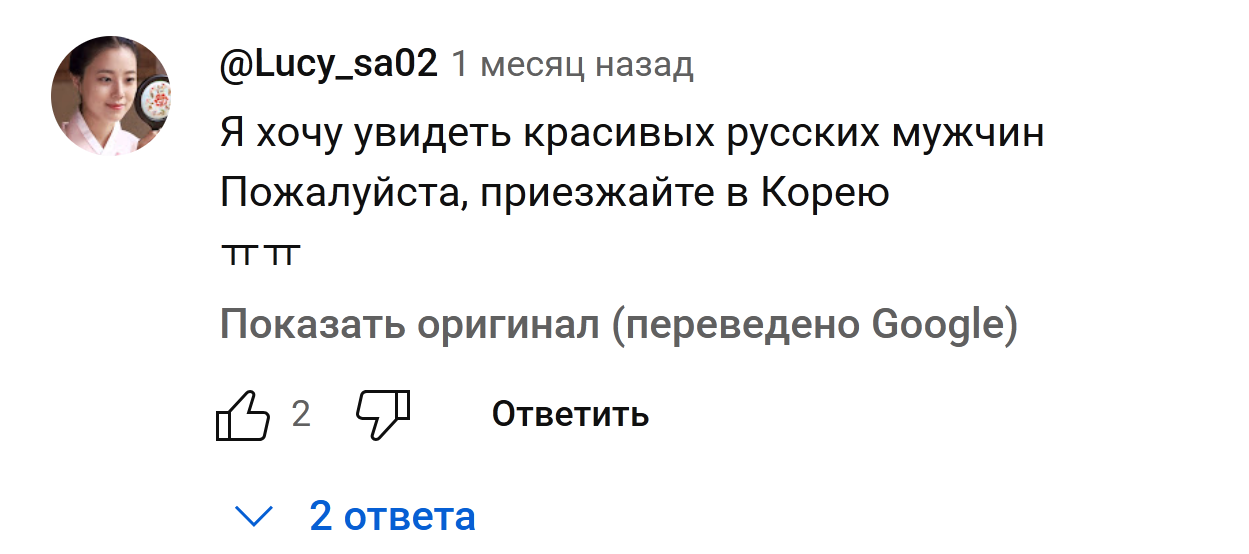Click the "(переведено" text in the translation notice
The image size is (1249, 554).
pos(738,326)
